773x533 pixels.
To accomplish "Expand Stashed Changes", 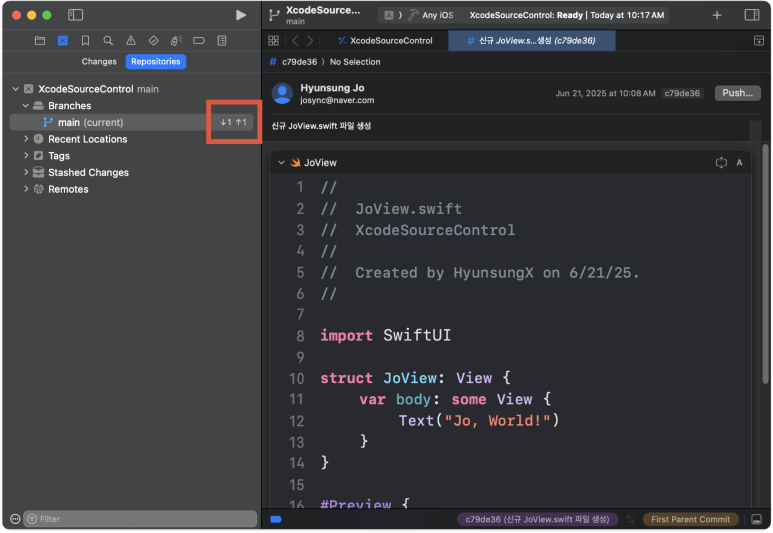I will click(26, 173).
